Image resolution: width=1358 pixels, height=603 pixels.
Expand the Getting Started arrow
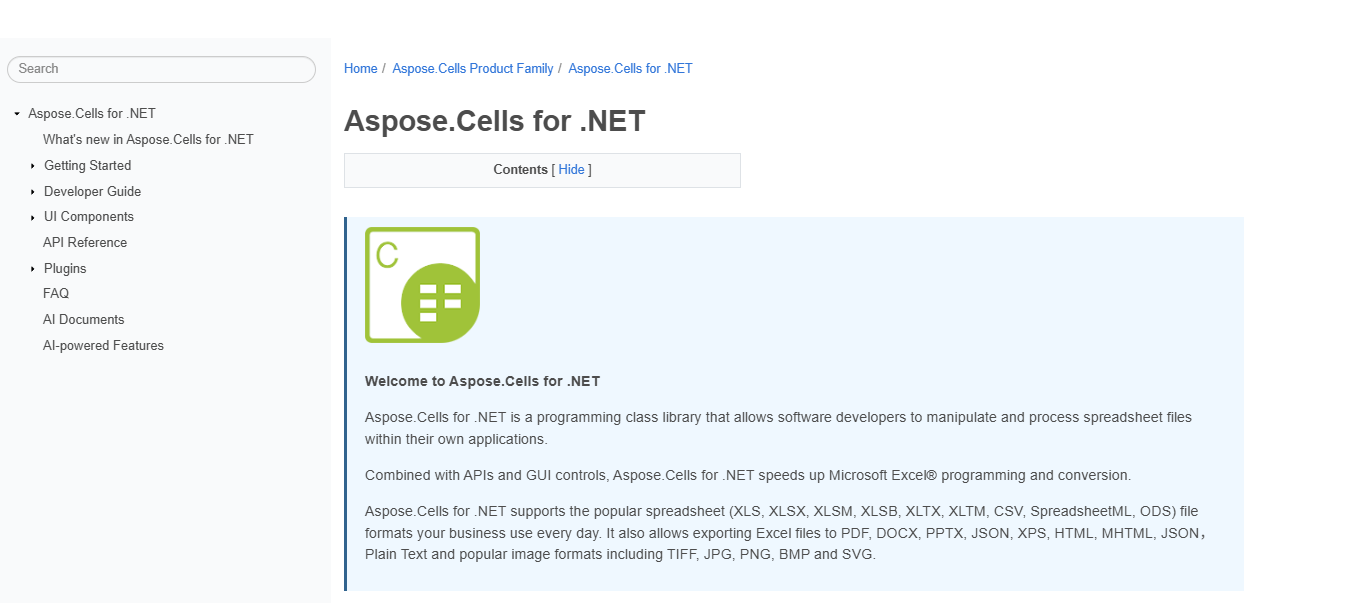tap(33, 166)
